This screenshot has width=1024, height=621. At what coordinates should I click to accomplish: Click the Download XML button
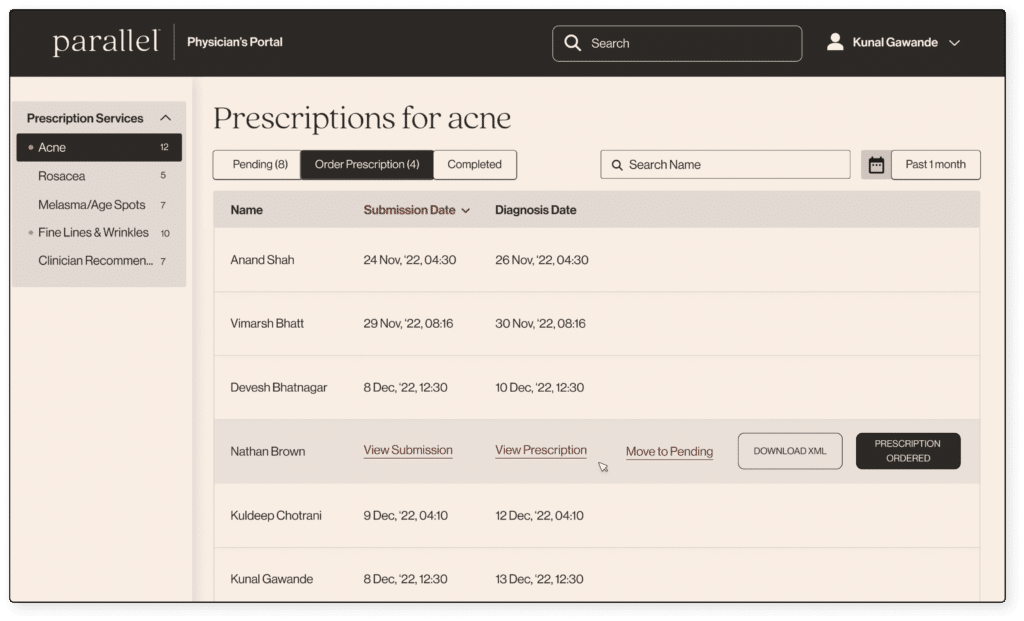pos(789,451)
